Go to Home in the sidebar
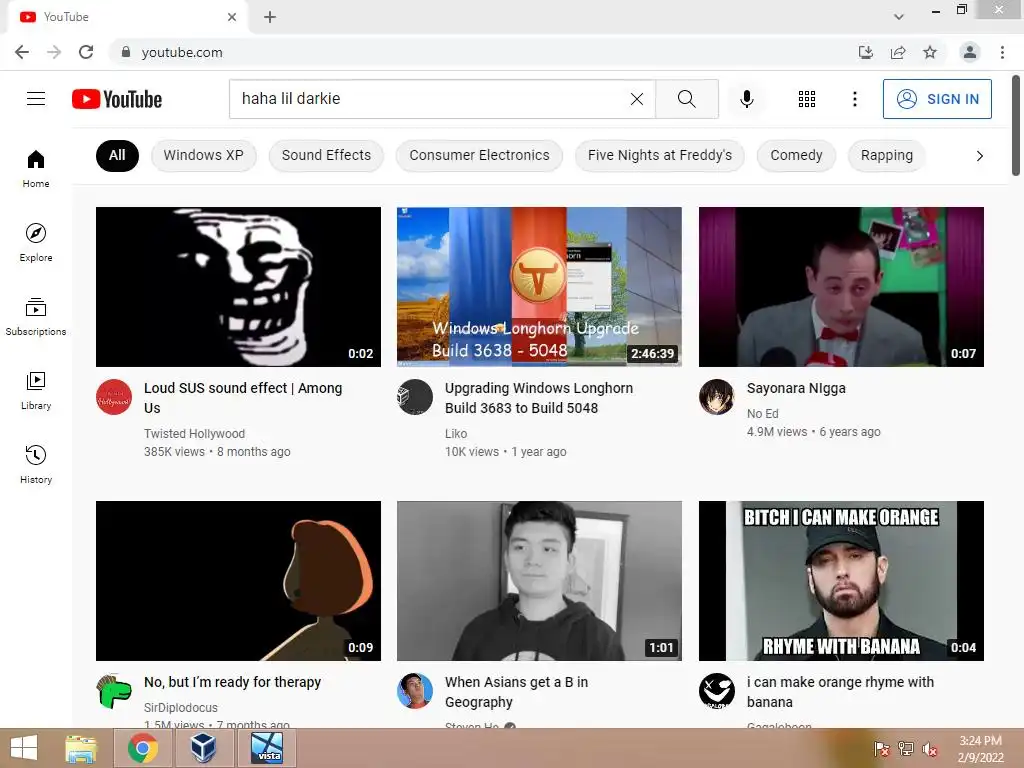 click(x=36, y=168)
